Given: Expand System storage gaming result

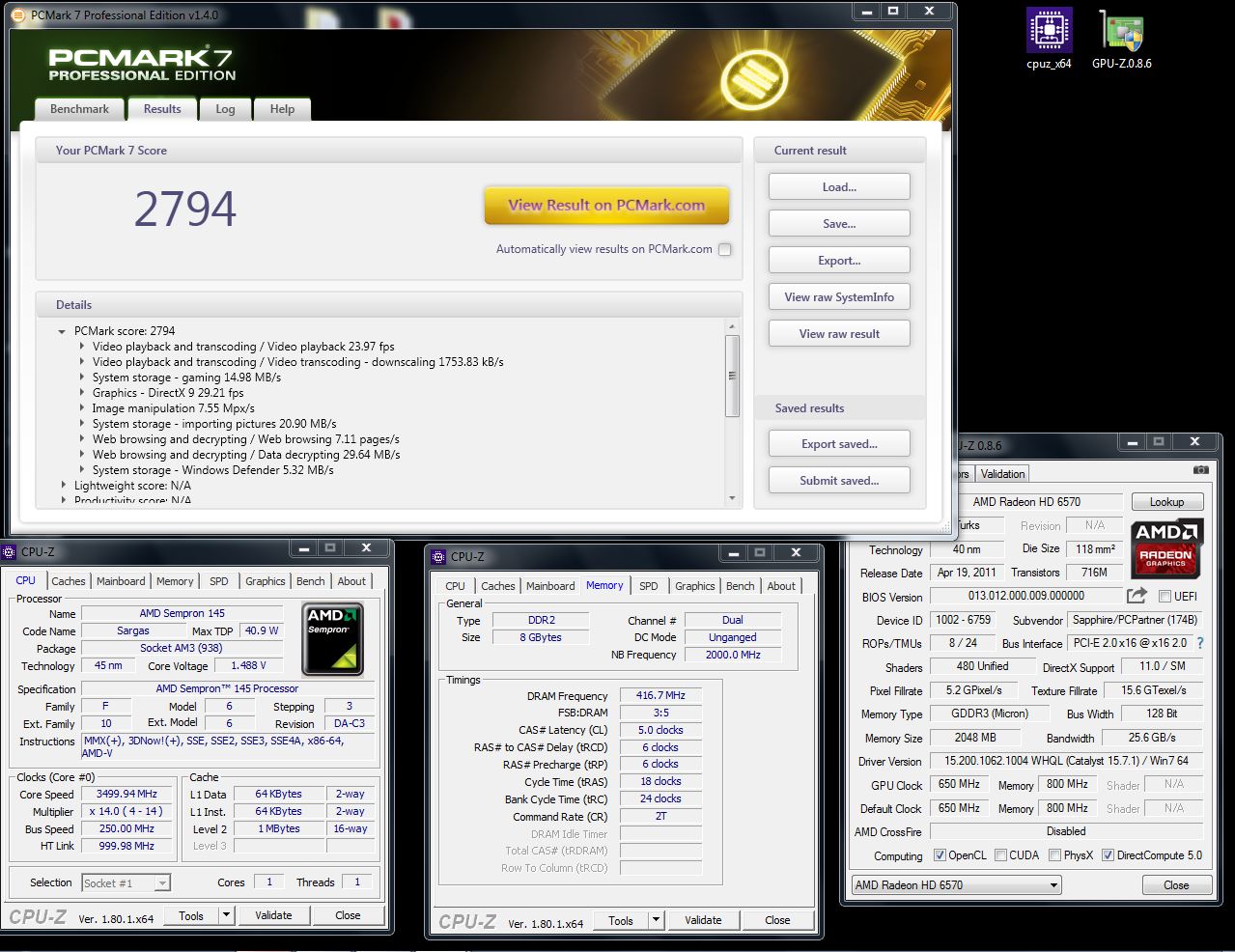Looking at the screenshot, I should (82, 378).
